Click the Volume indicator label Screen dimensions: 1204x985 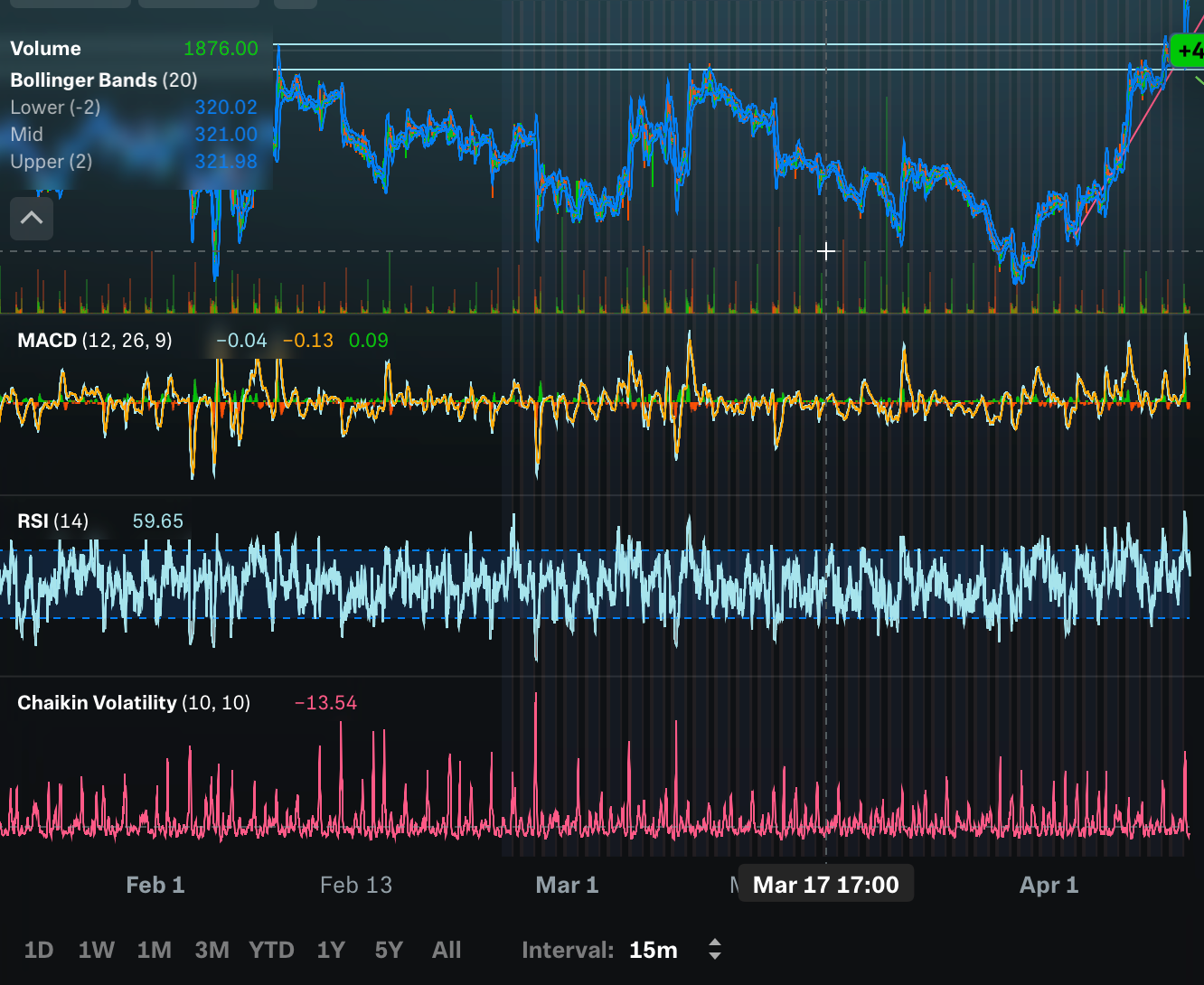point(45,48)
